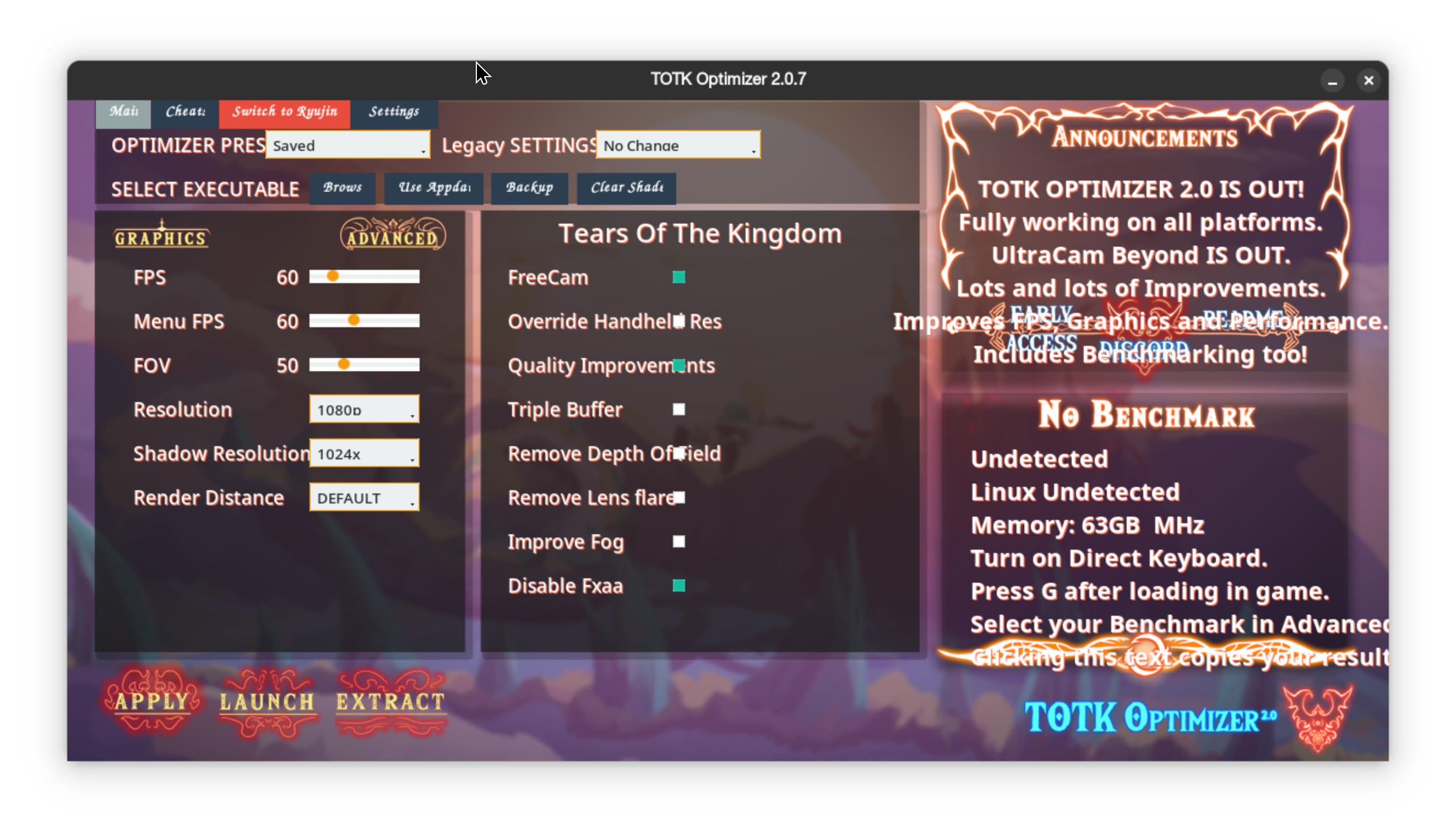The width and height of the screenshot is (1456, 835).
Task: Open the Resolution 1080p dropdown
Action: pos(364,409)
